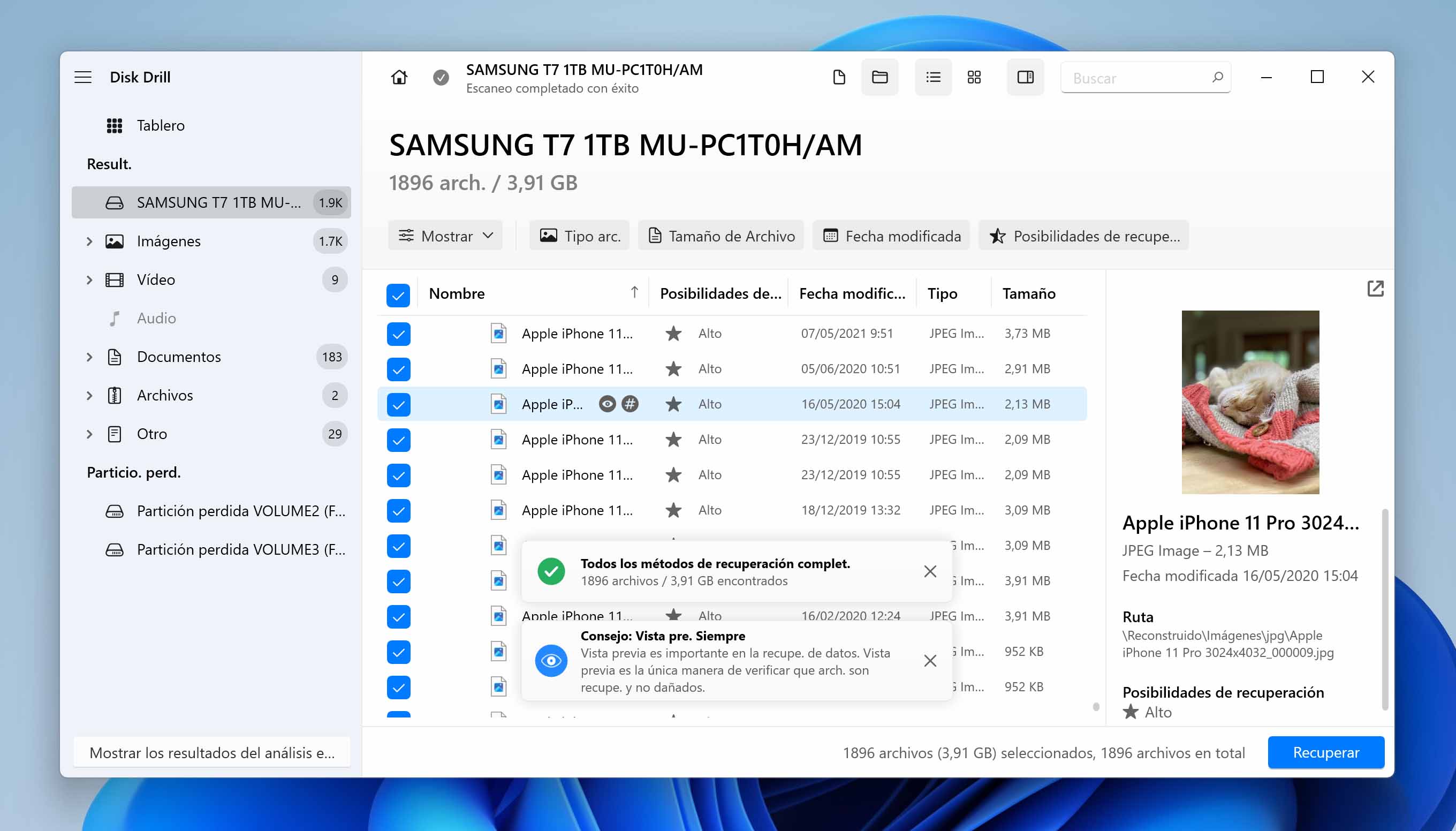Viewport: 1456px width, 831px height.
Task: Open the Fecha modificada filter
Action: click(891, 236)
